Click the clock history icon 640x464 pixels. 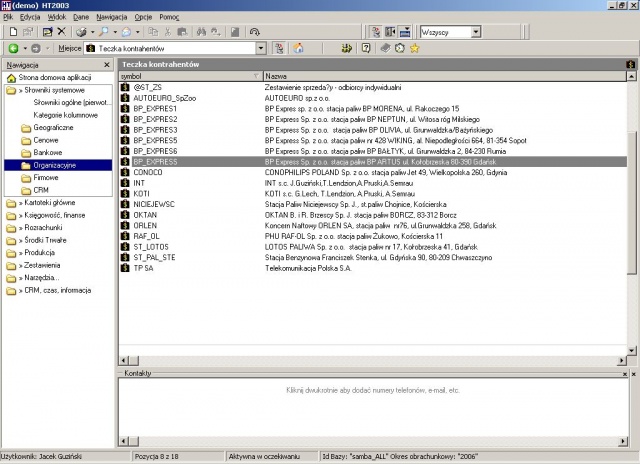pyautogui.click(x=400, y=49)
